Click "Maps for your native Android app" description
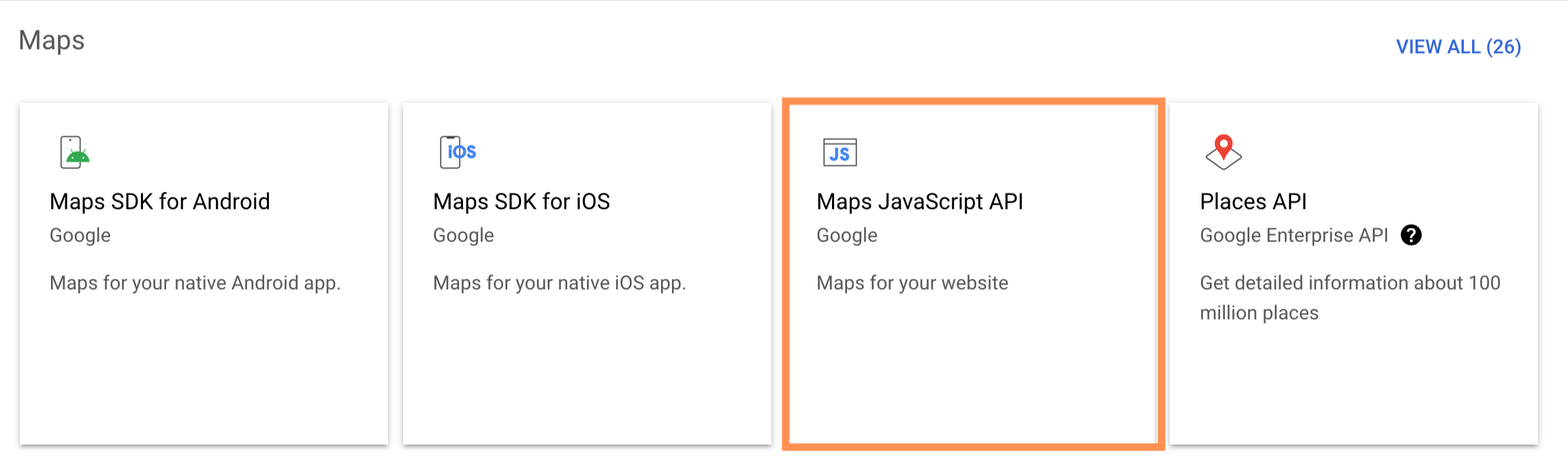This screenshot has width=1568, height=462. pos(195,283)
